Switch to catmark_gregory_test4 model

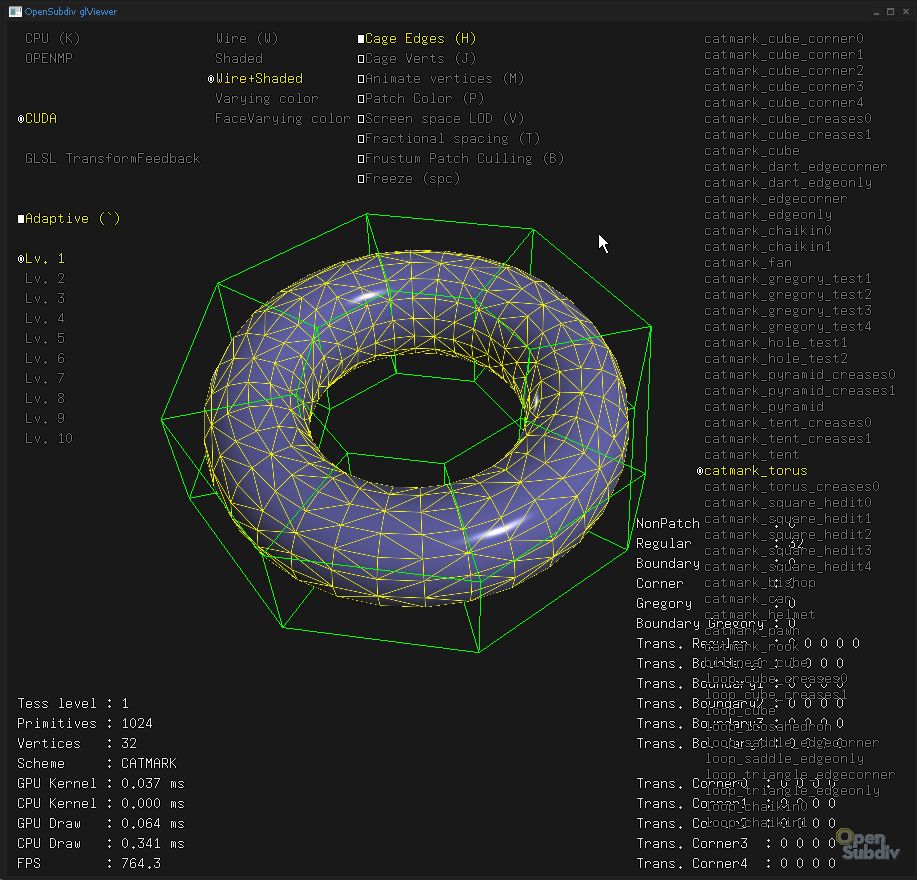[x=788, y=327]
